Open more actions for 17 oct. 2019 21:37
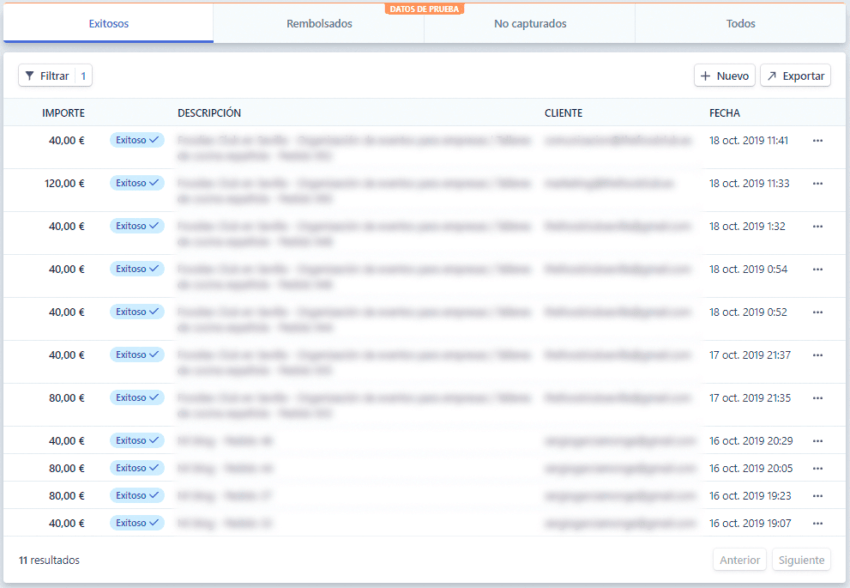Viewport: 850px width, 588px height. [x=817, y=355]
